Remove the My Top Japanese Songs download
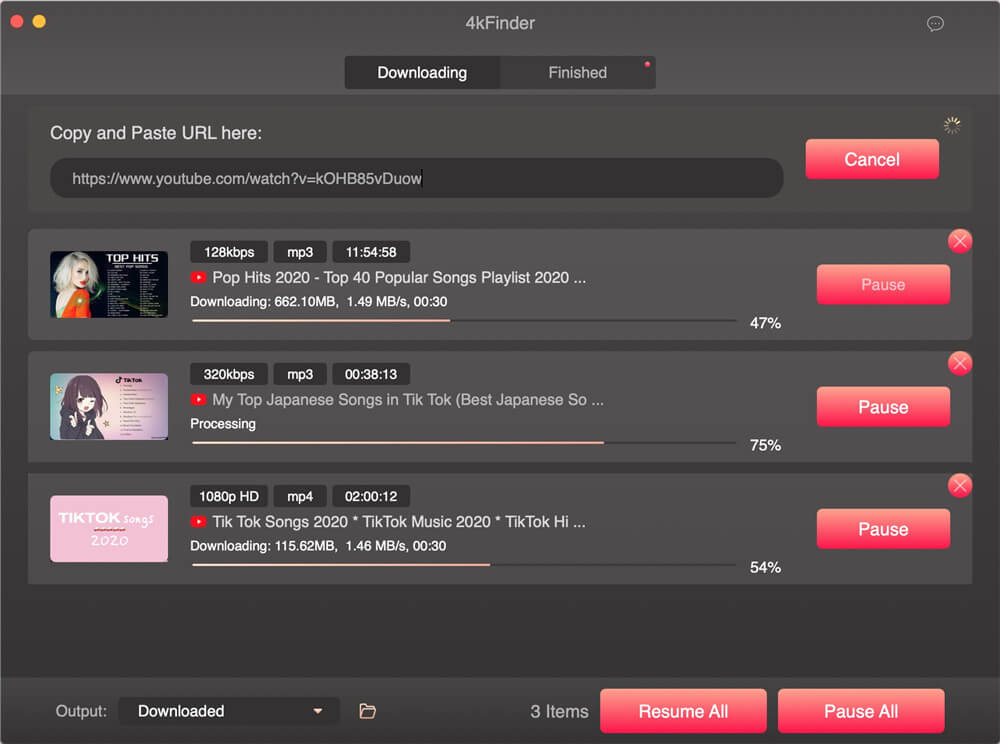Screen dimensions: 1000x744 (x=960, y=363)
